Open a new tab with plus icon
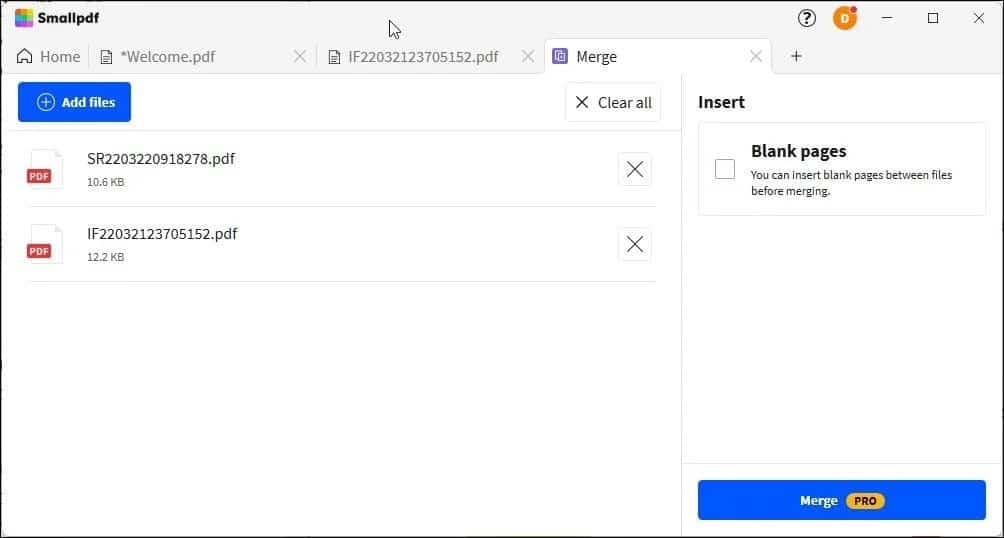 click(796, 56)
